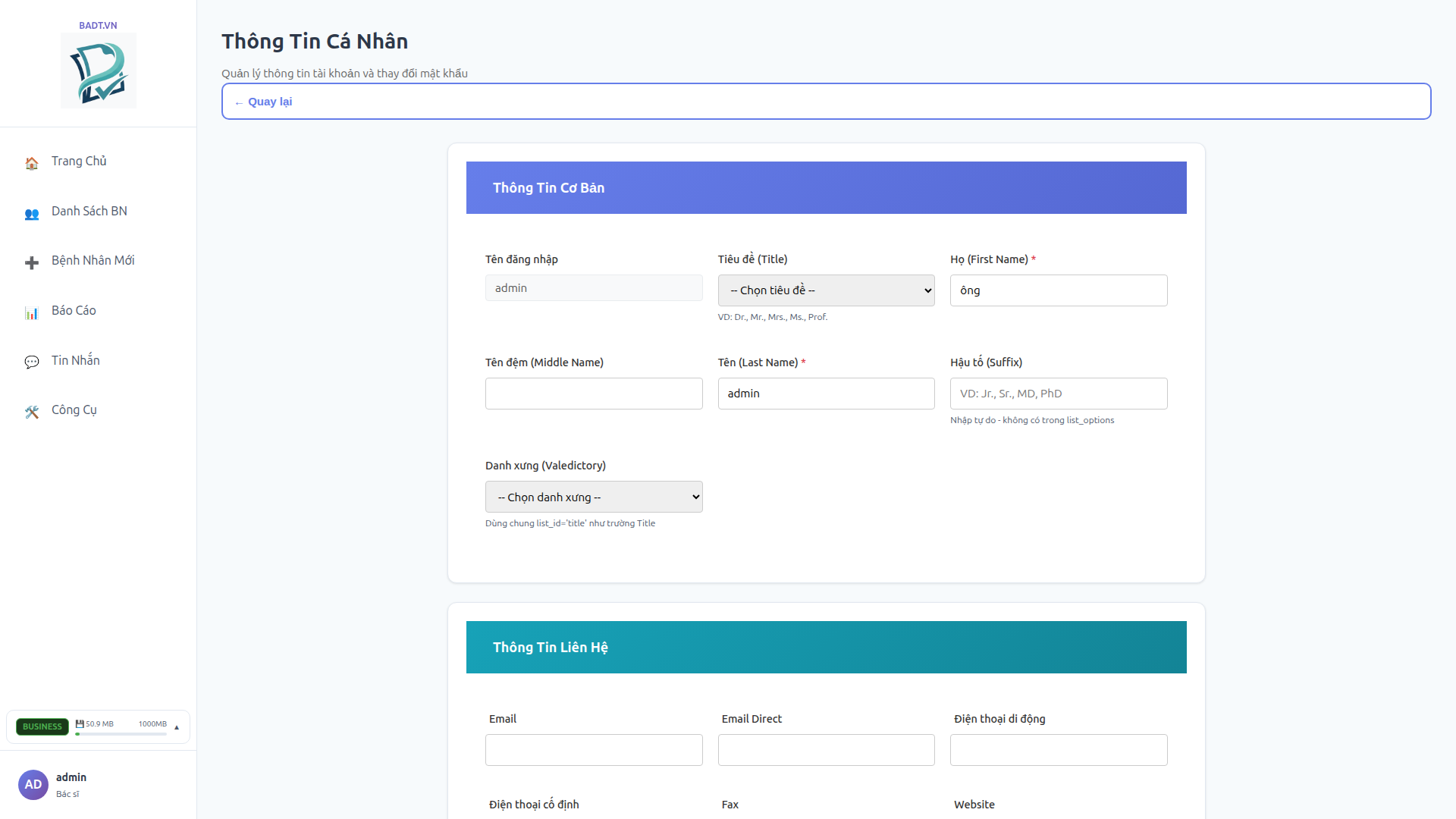The height and width of the screenshot is (819, 1456).
Task: Click the storage usage progress bar
Action: [x=121, y=734]
